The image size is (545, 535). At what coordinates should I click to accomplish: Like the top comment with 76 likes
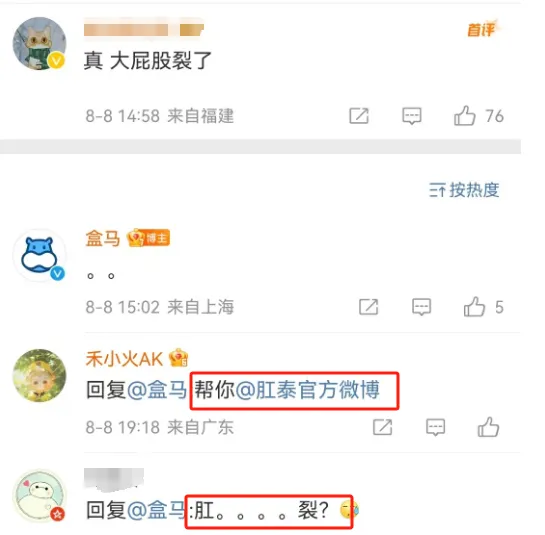click(x=465, y=116)
